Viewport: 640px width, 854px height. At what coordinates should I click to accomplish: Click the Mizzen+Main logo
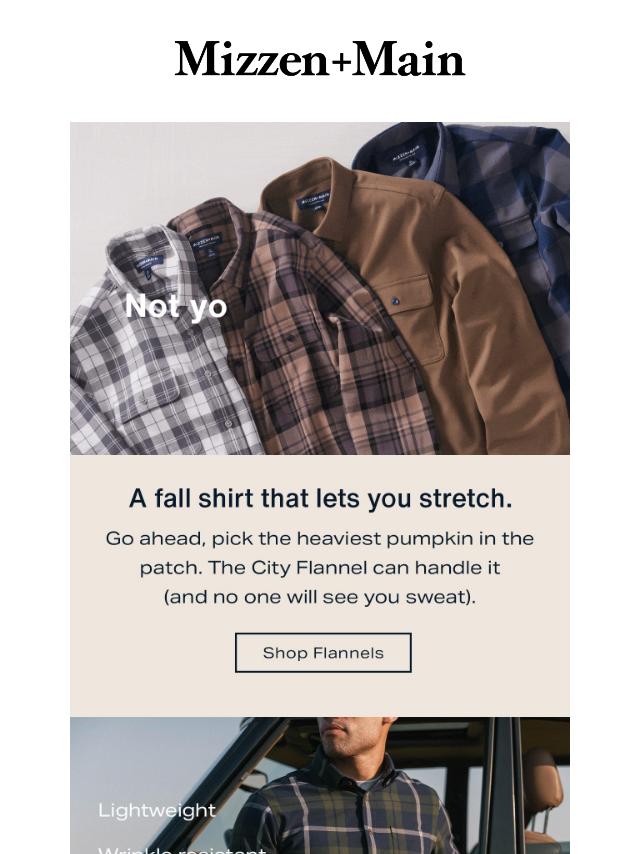pyautogui.click(x=320, y=59)
